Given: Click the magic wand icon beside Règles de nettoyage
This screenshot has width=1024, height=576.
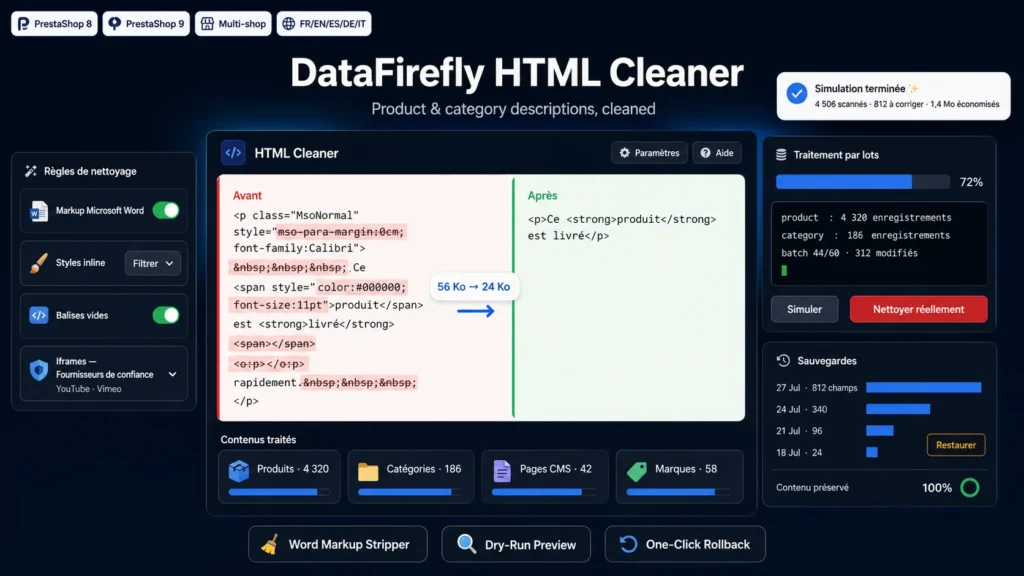Looking at the screenshot, I should point(31,171).
